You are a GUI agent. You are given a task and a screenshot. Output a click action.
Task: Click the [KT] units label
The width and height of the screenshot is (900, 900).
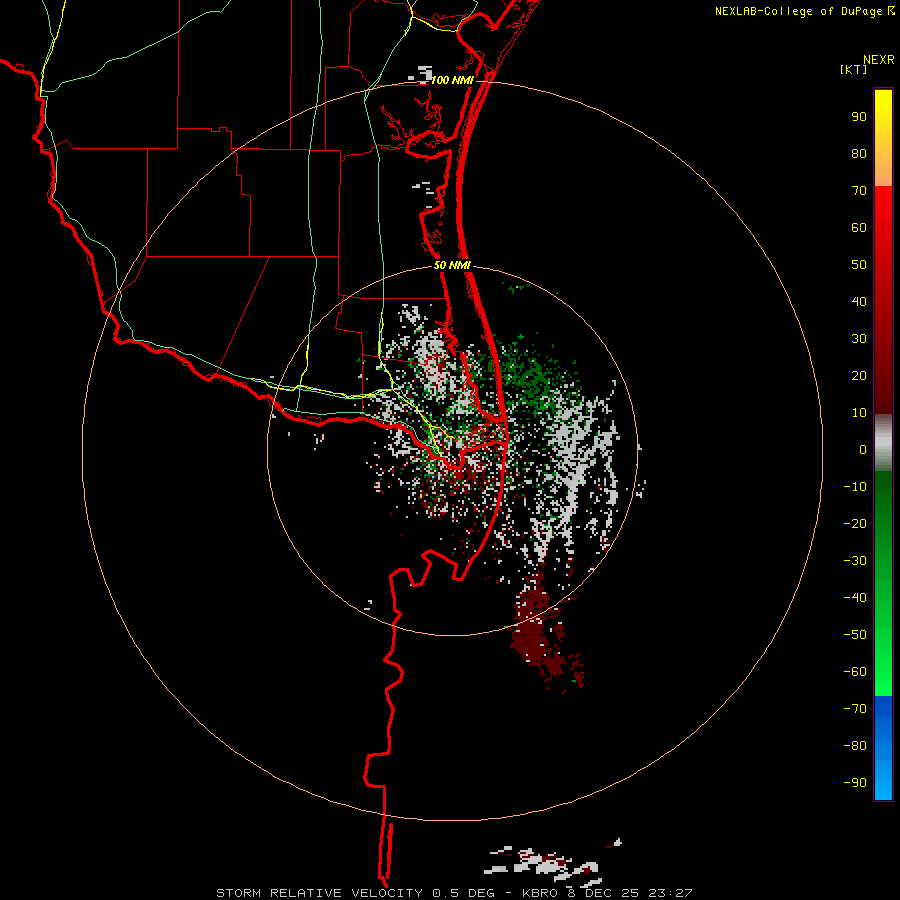point(854,69)
